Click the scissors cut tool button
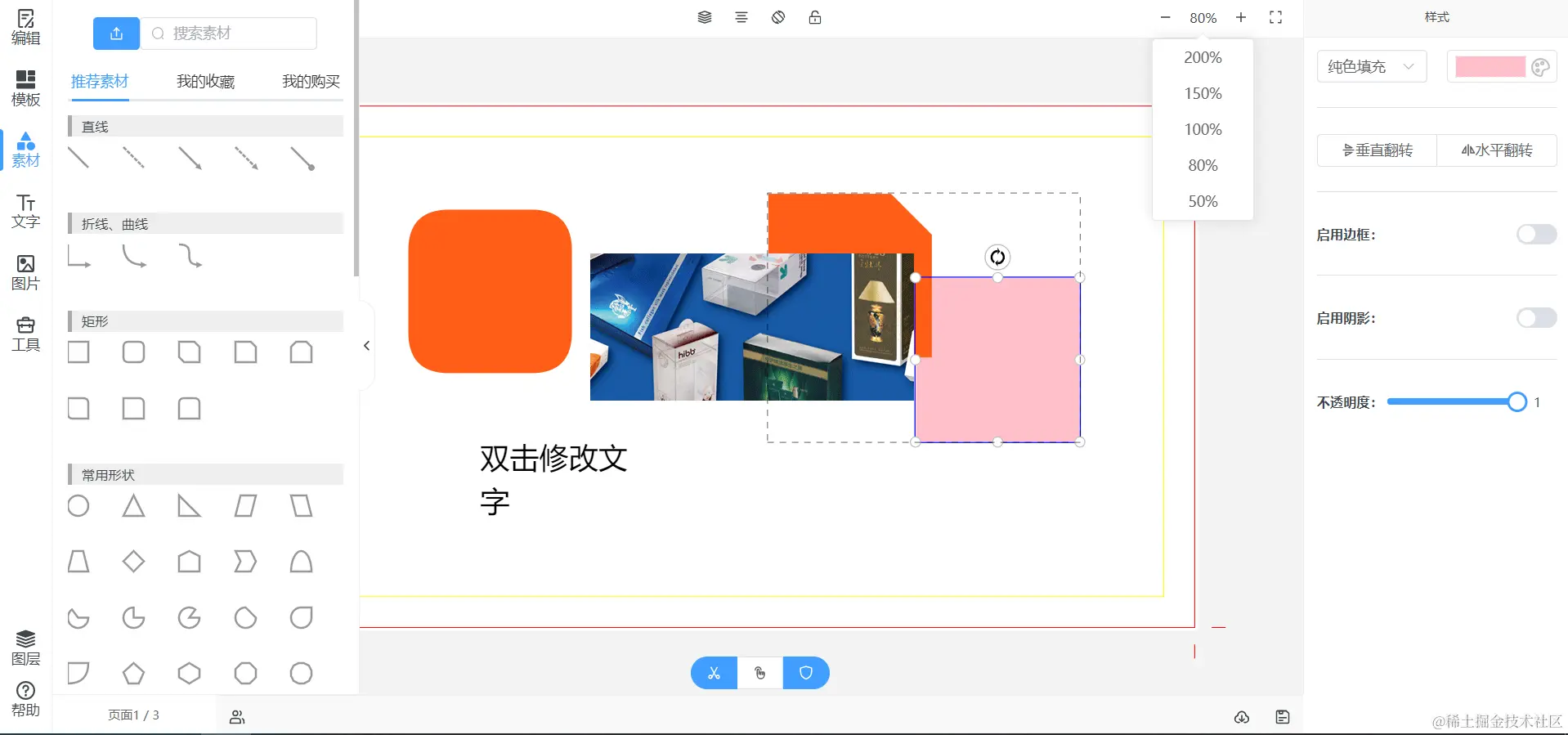 (x=714, y=673)
